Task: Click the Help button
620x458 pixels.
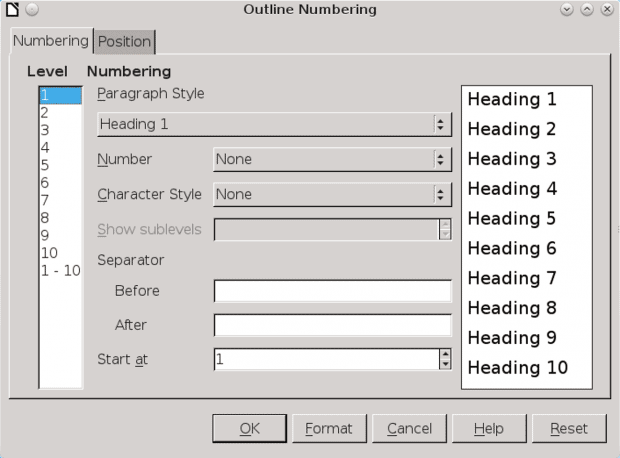Action: [x=489, y=428]
